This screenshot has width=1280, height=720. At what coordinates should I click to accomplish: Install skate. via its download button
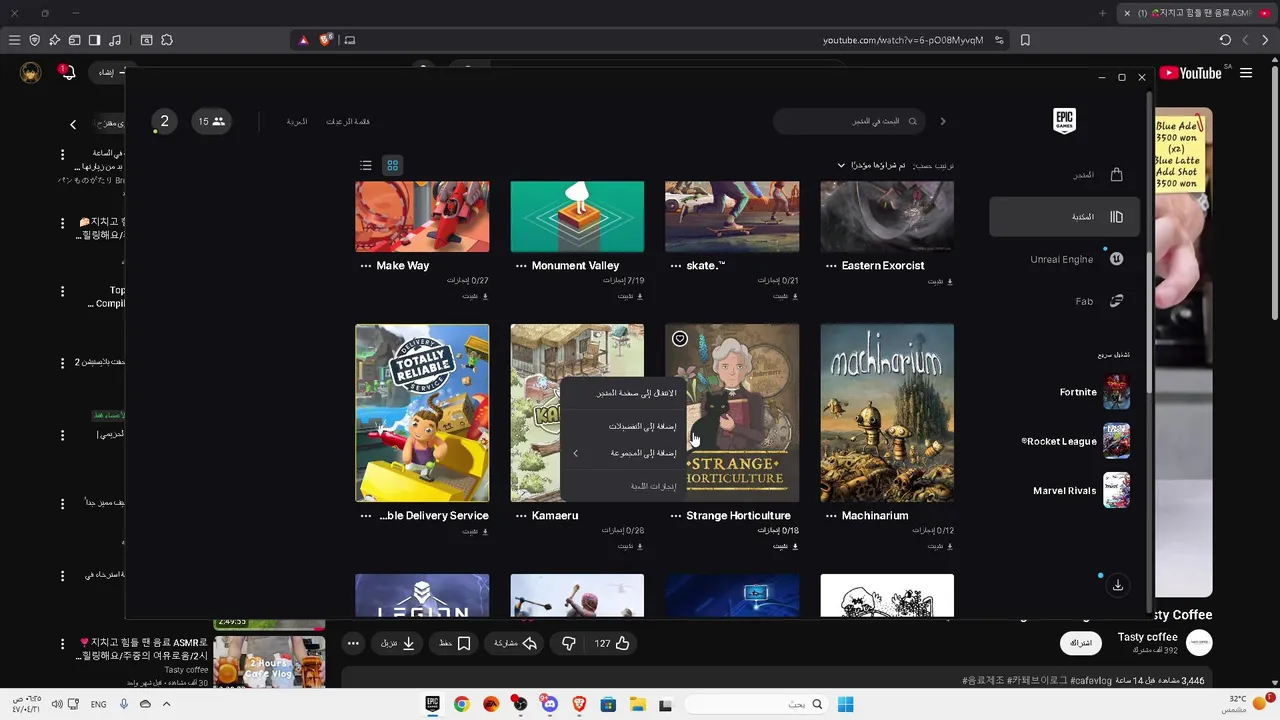pyautogui.click(x=785, y=296)
